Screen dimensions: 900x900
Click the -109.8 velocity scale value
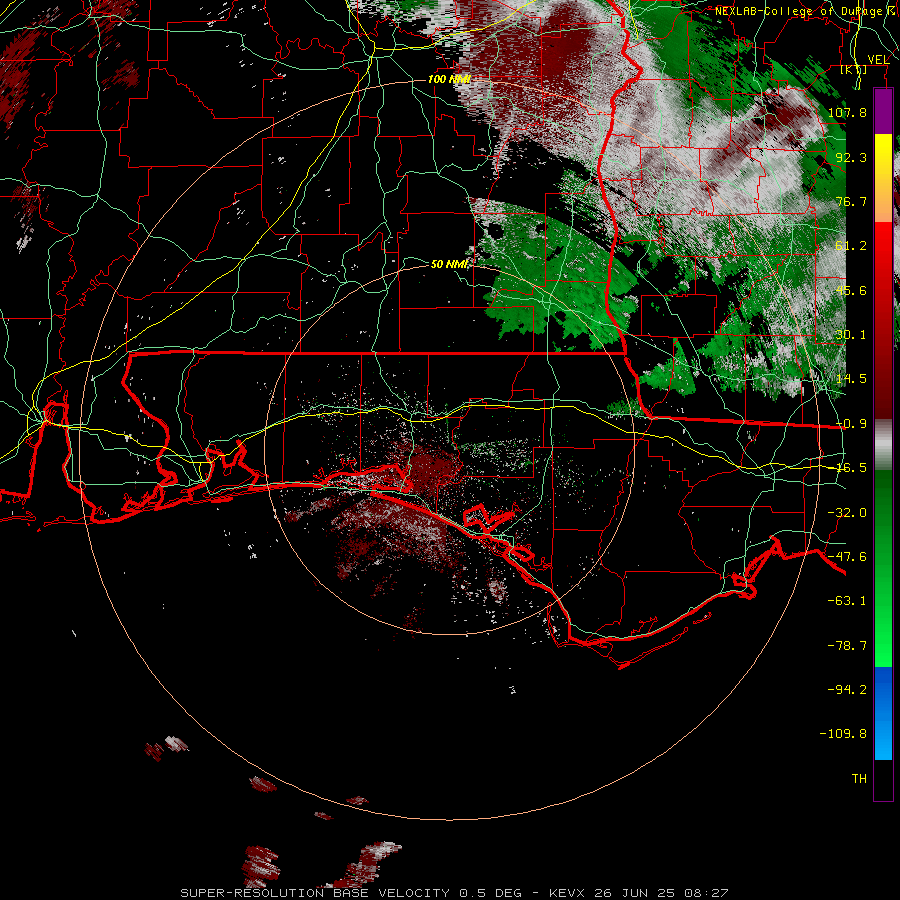tap(843, 734)
